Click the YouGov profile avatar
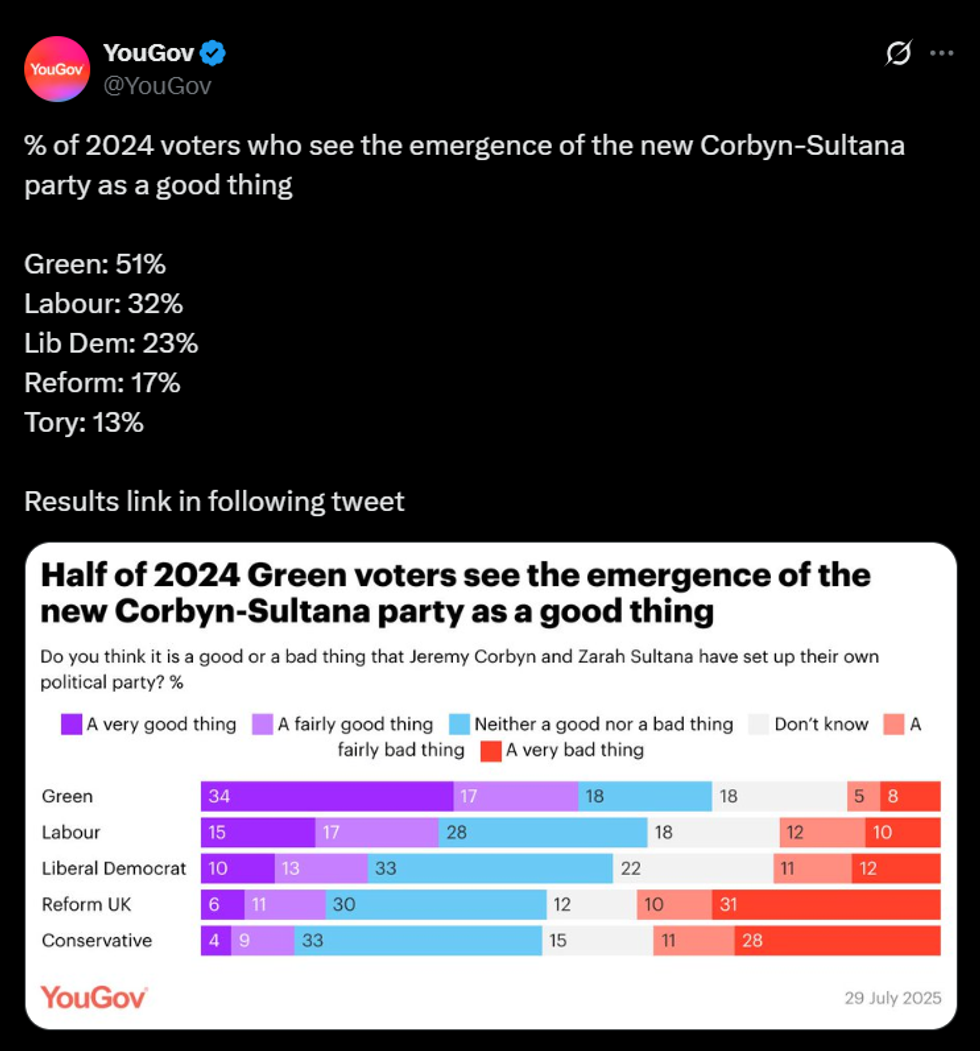The image size is (980, 1051). pyautogui.click(x=57, y=70)
